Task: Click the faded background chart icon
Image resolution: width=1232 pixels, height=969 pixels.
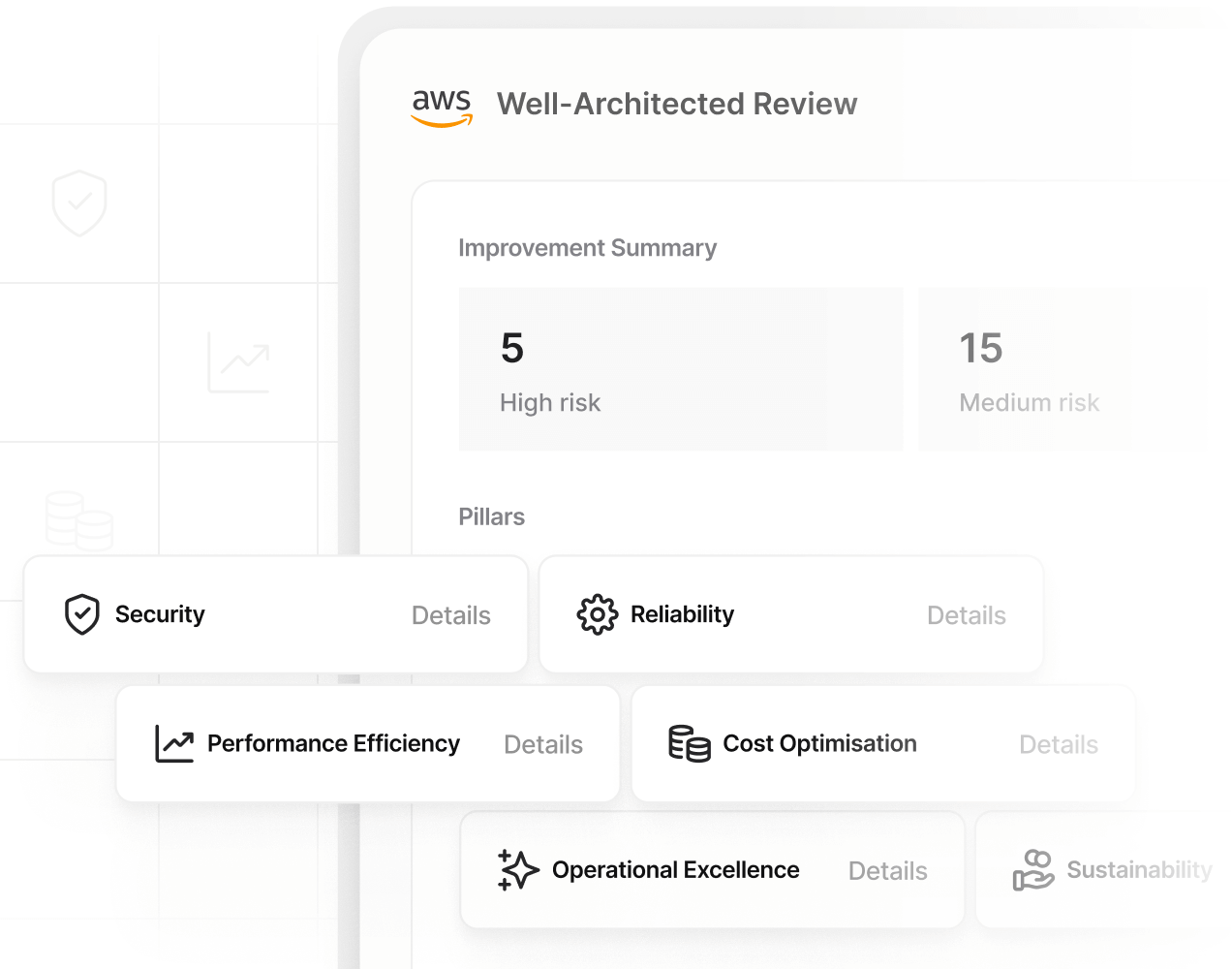Action: (x=238, y=362)
